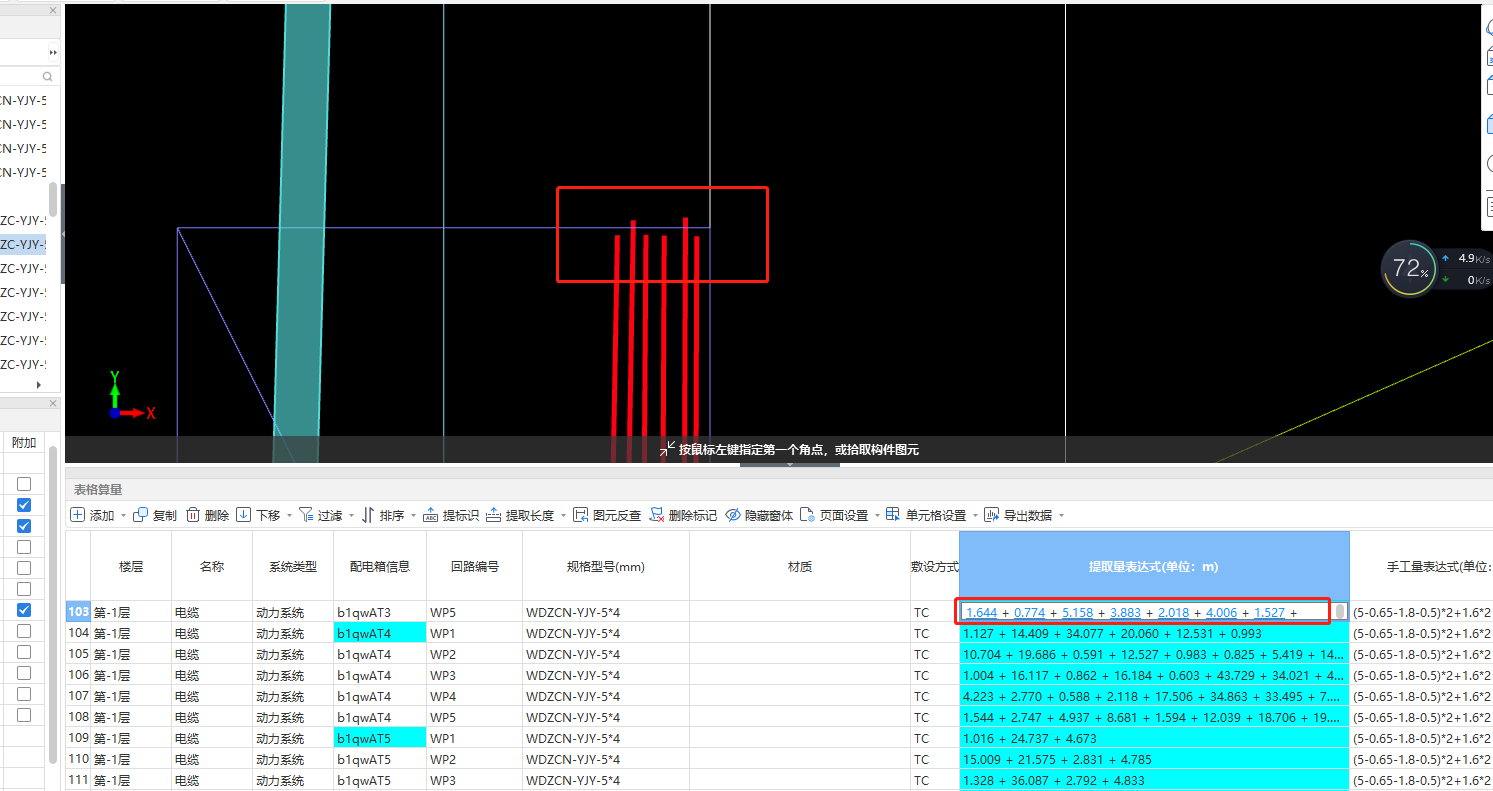Click the 导出数据 (export data) button
This screenshot has width=1493, height=791.
pyautogui.click(x=1018, y=515)
